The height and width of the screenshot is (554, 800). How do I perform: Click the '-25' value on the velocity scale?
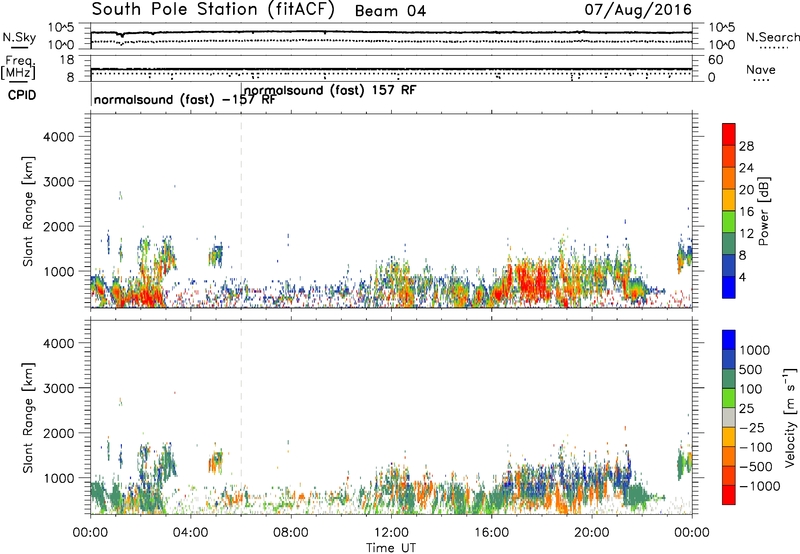(x=752, y=428)
